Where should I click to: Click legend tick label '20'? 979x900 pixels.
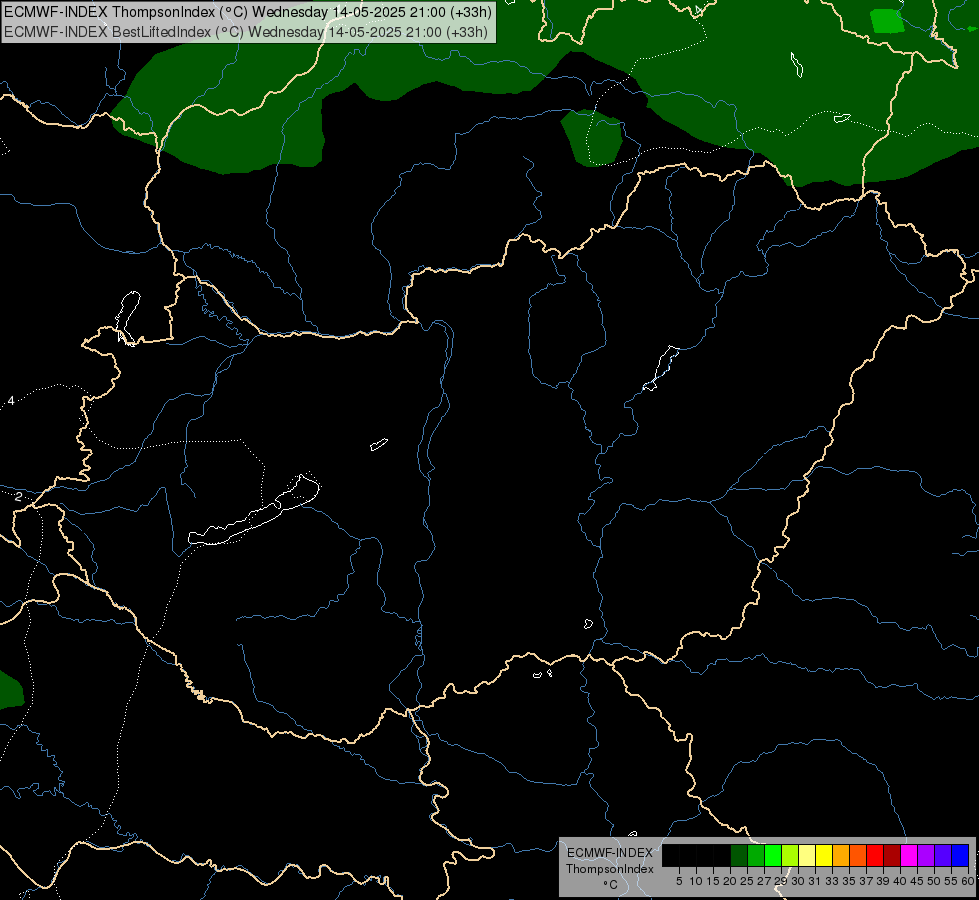click(x=730, y=881)
